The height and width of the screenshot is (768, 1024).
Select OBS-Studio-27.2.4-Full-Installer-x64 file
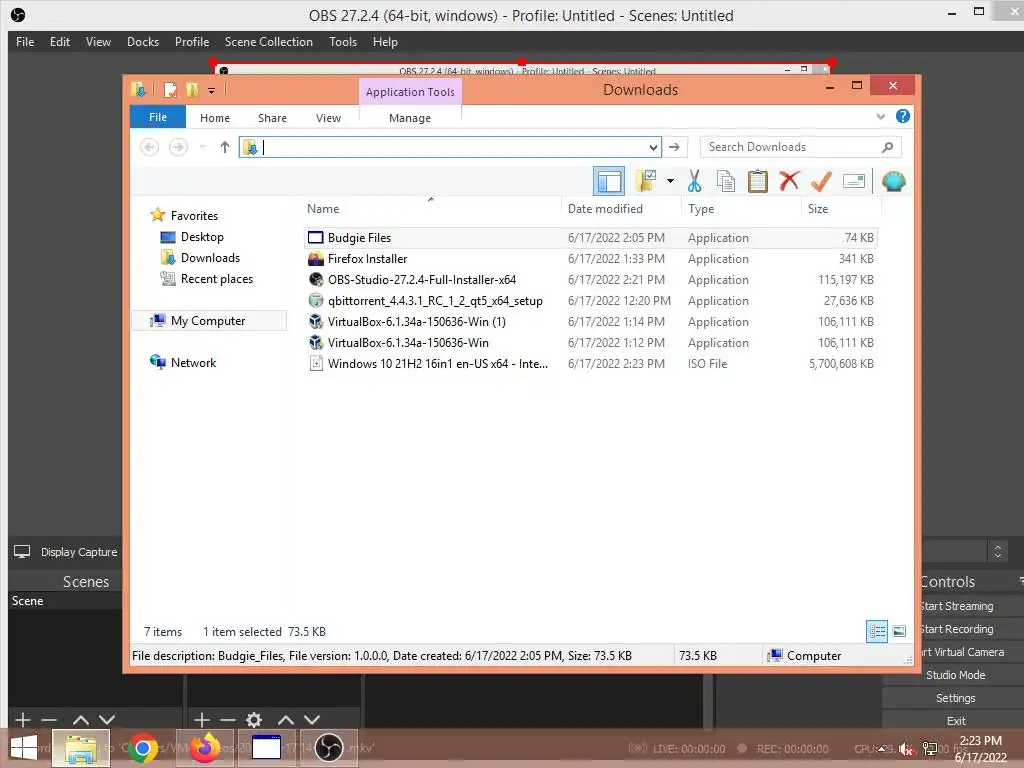[x=590, y=280]
